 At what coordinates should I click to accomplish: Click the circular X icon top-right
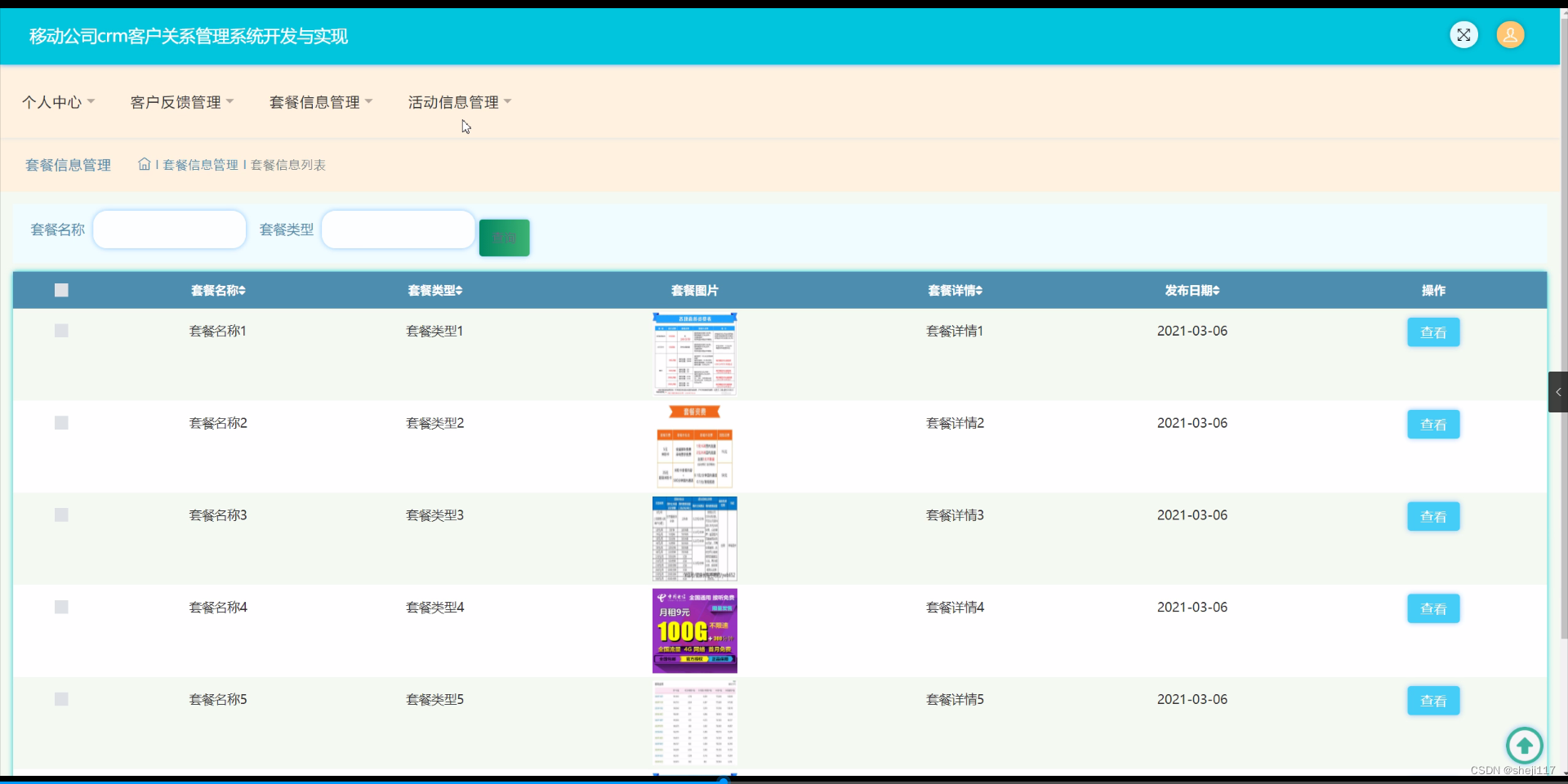point(1463,35)
